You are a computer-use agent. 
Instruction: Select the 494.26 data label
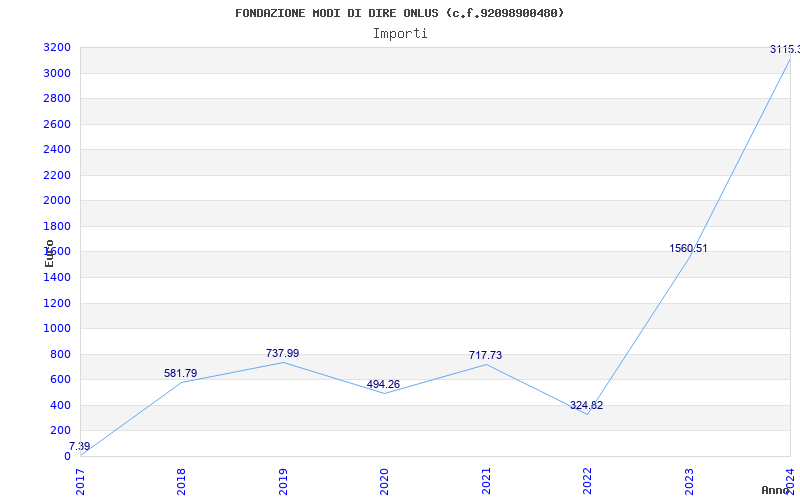point(383,384)
